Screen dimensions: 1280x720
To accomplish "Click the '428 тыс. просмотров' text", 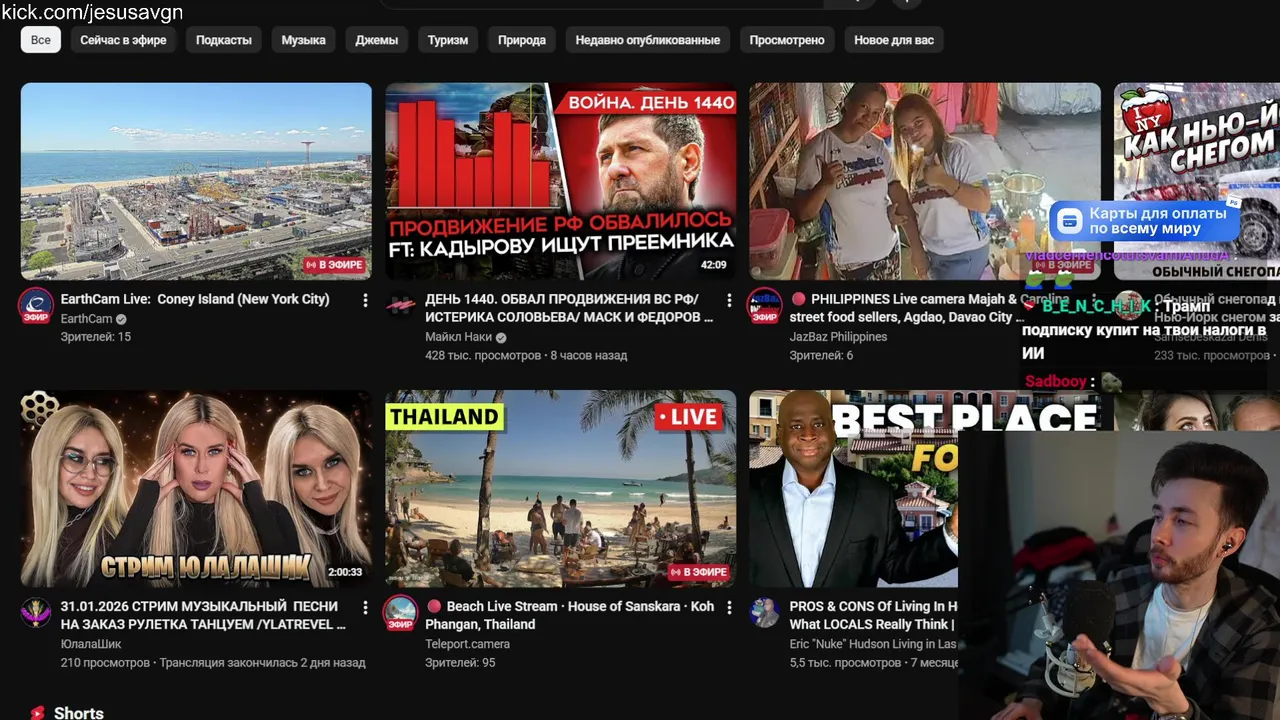I will point(484,355).
